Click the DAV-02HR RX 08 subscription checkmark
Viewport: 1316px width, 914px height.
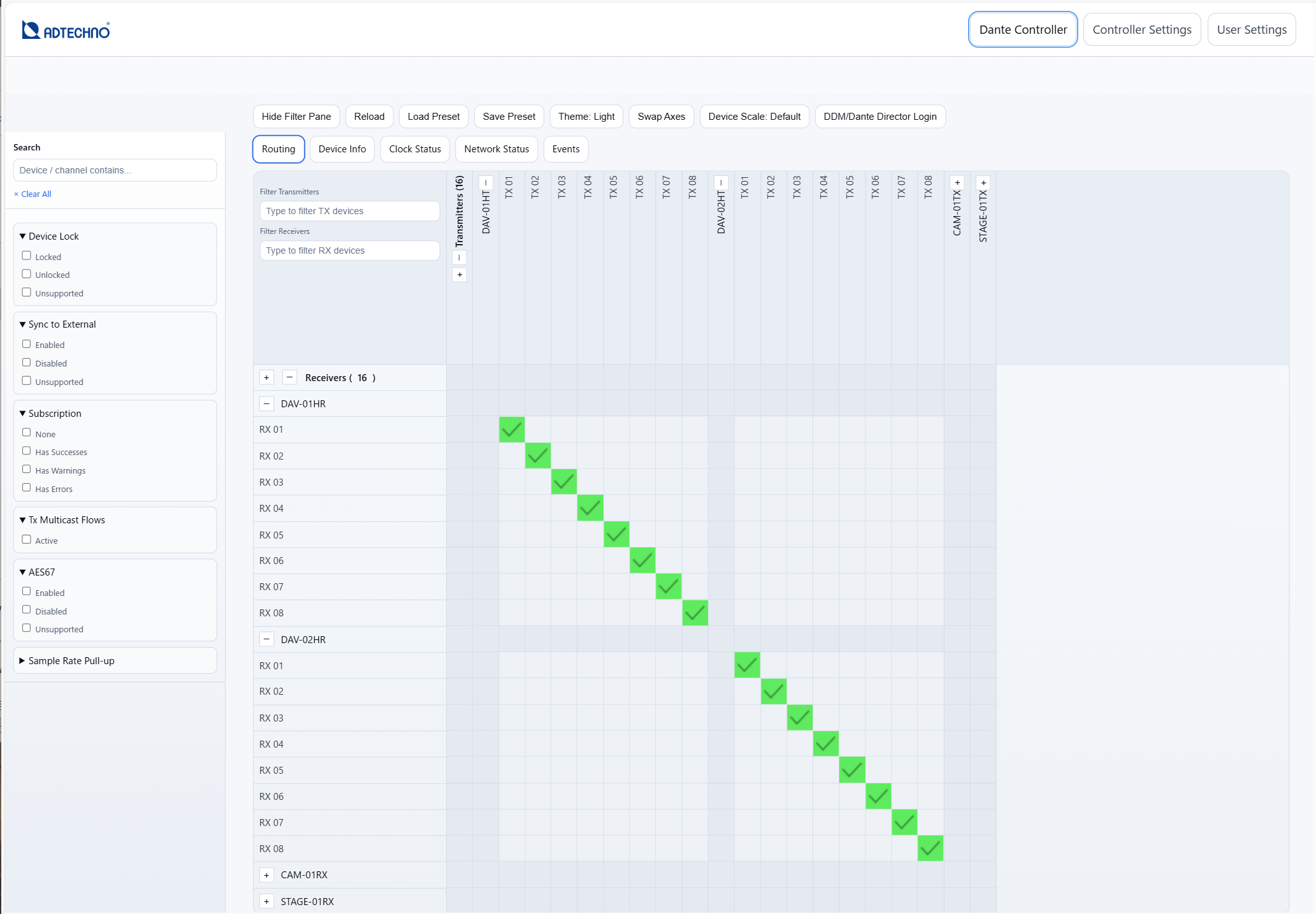930,848
